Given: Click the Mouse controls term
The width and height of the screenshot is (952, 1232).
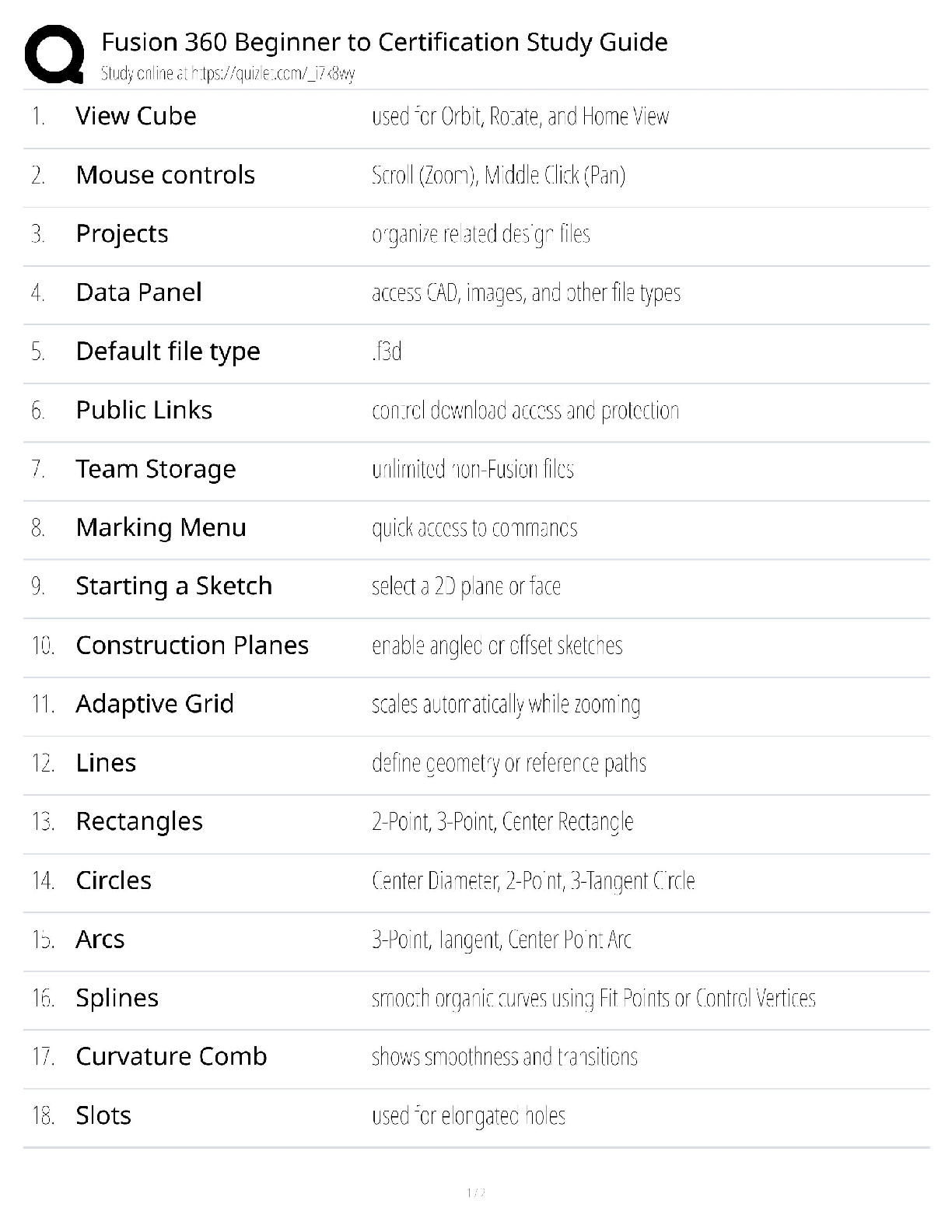Looking at the screenshot, I should [x=165, y=175].
